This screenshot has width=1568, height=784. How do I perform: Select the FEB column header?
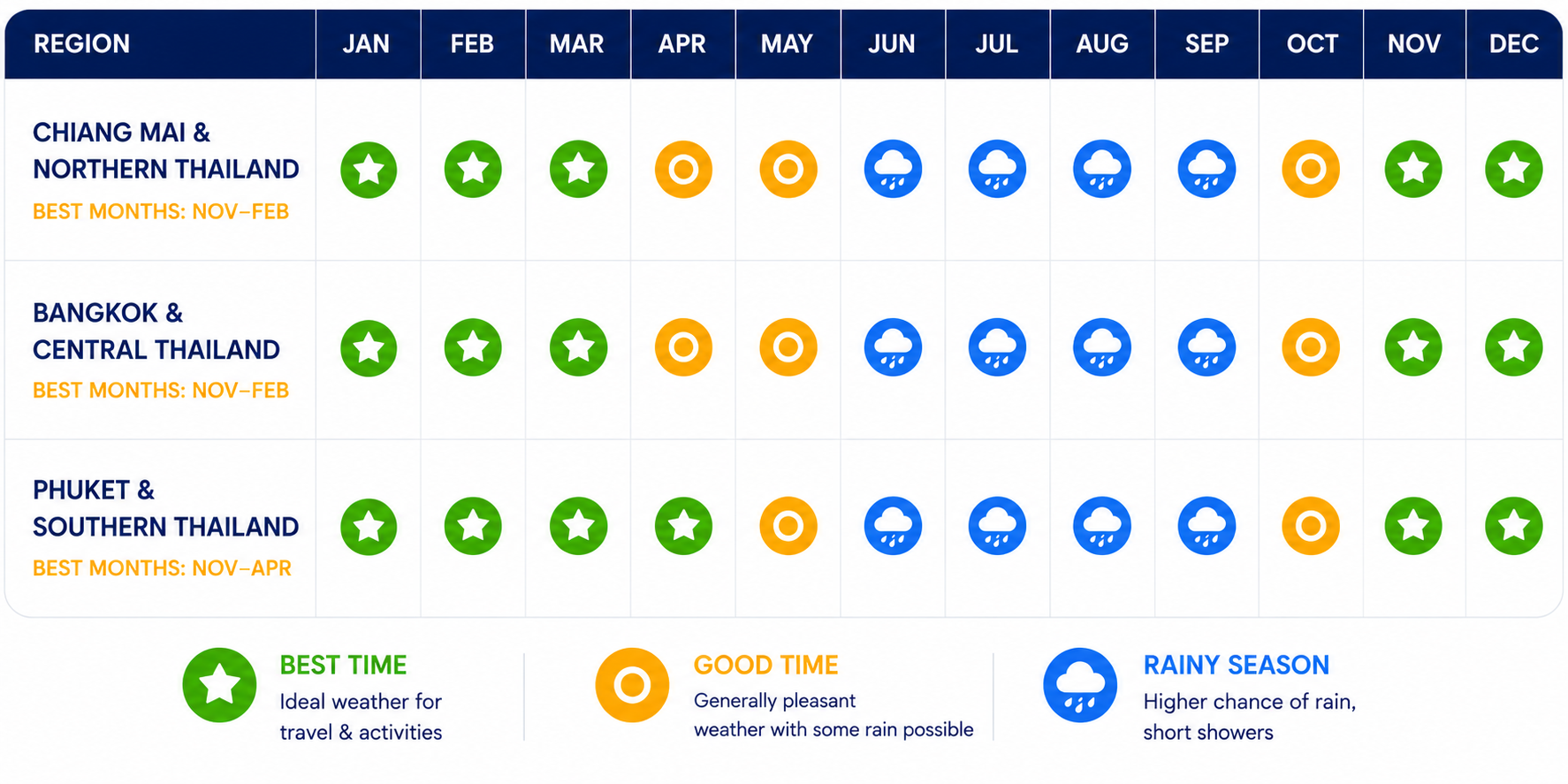point(473,43)
